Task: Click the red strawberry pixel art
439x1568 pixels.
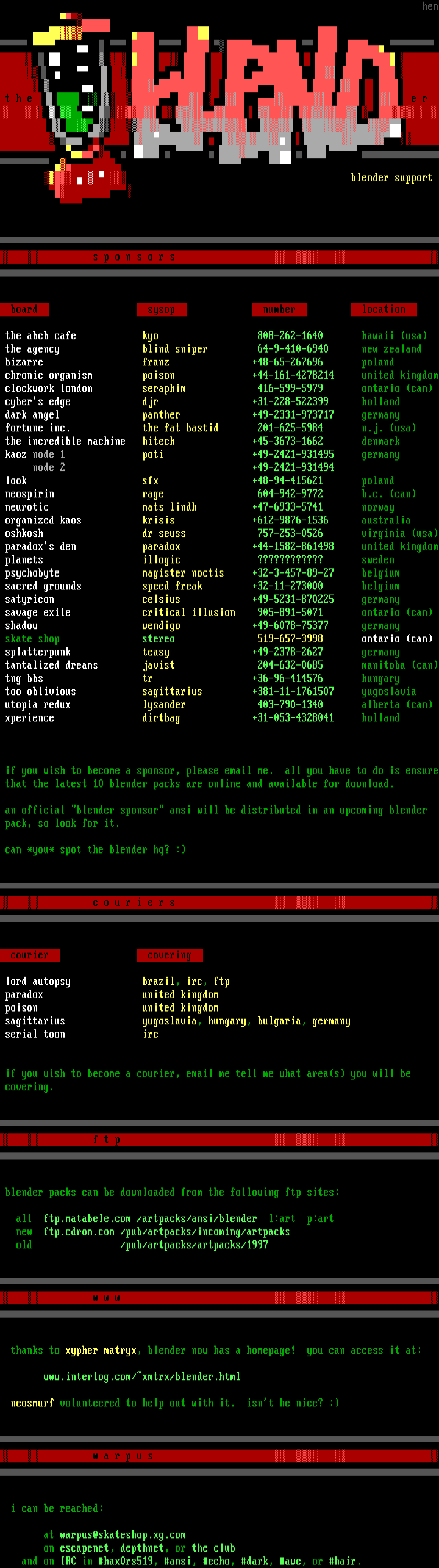Action: click(85, 180)
